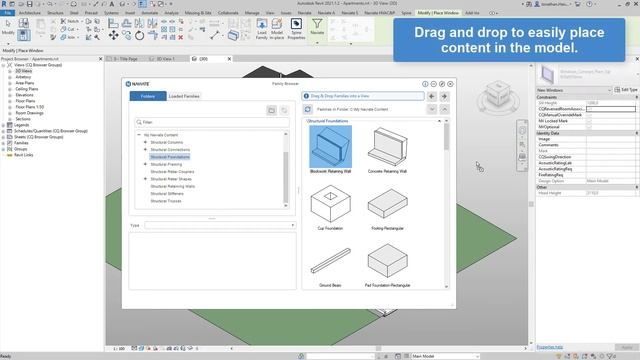Click the red Delete X icon
Viewport: 640px width, 360px height.
pyautogui.click(x=180, y=37)
